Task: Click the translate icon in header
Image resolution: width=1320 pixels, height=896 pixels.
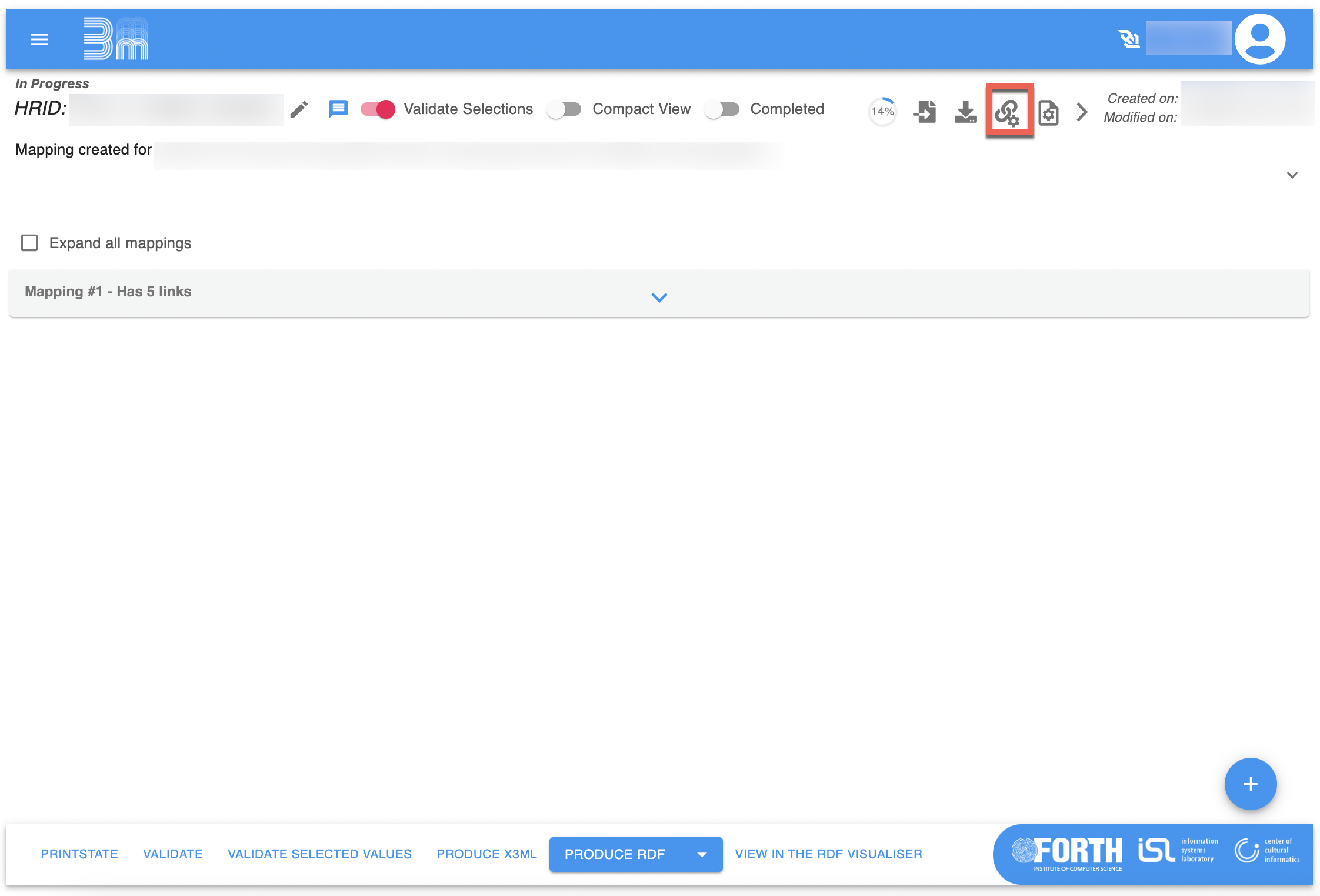Action: click(x=1128, y=39)
